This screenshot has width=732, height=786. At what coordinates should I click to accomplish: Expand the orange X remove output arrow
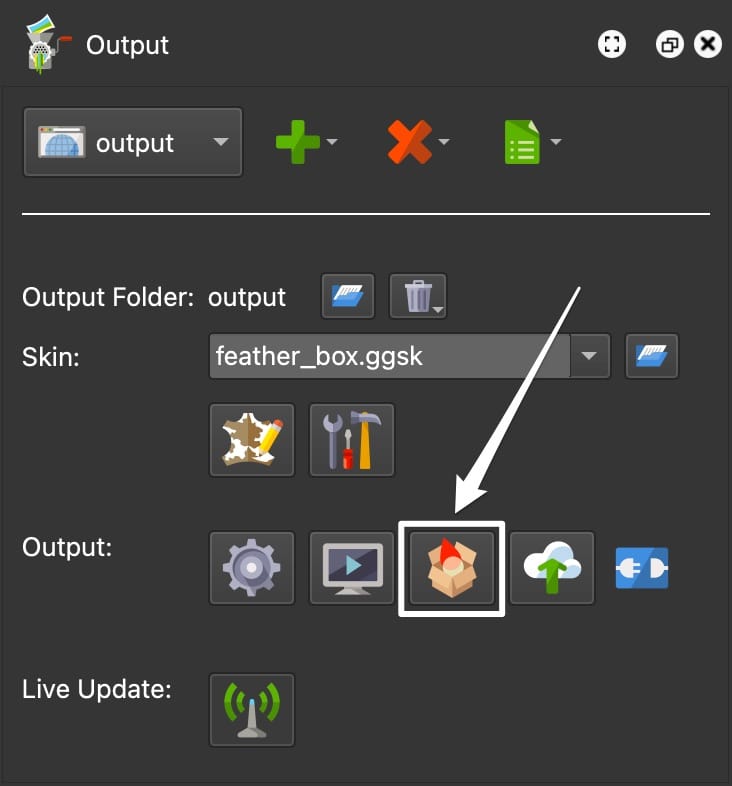pyautogui.click(x=444, y=142)
